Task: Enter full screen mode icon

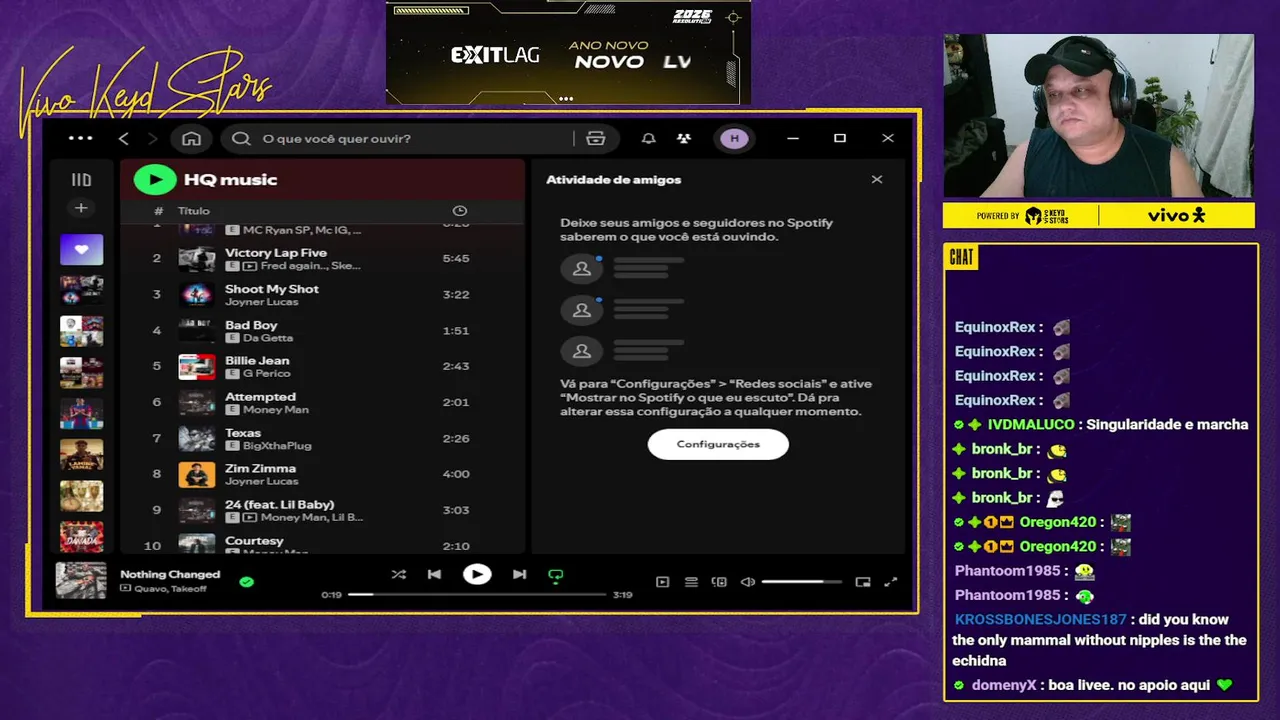Action: (x=891, y=582)
